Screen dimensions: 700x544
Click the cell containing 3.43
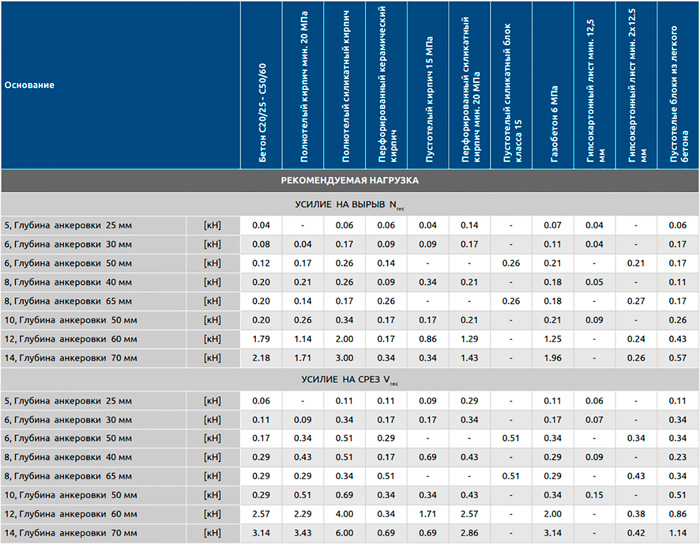304,533
